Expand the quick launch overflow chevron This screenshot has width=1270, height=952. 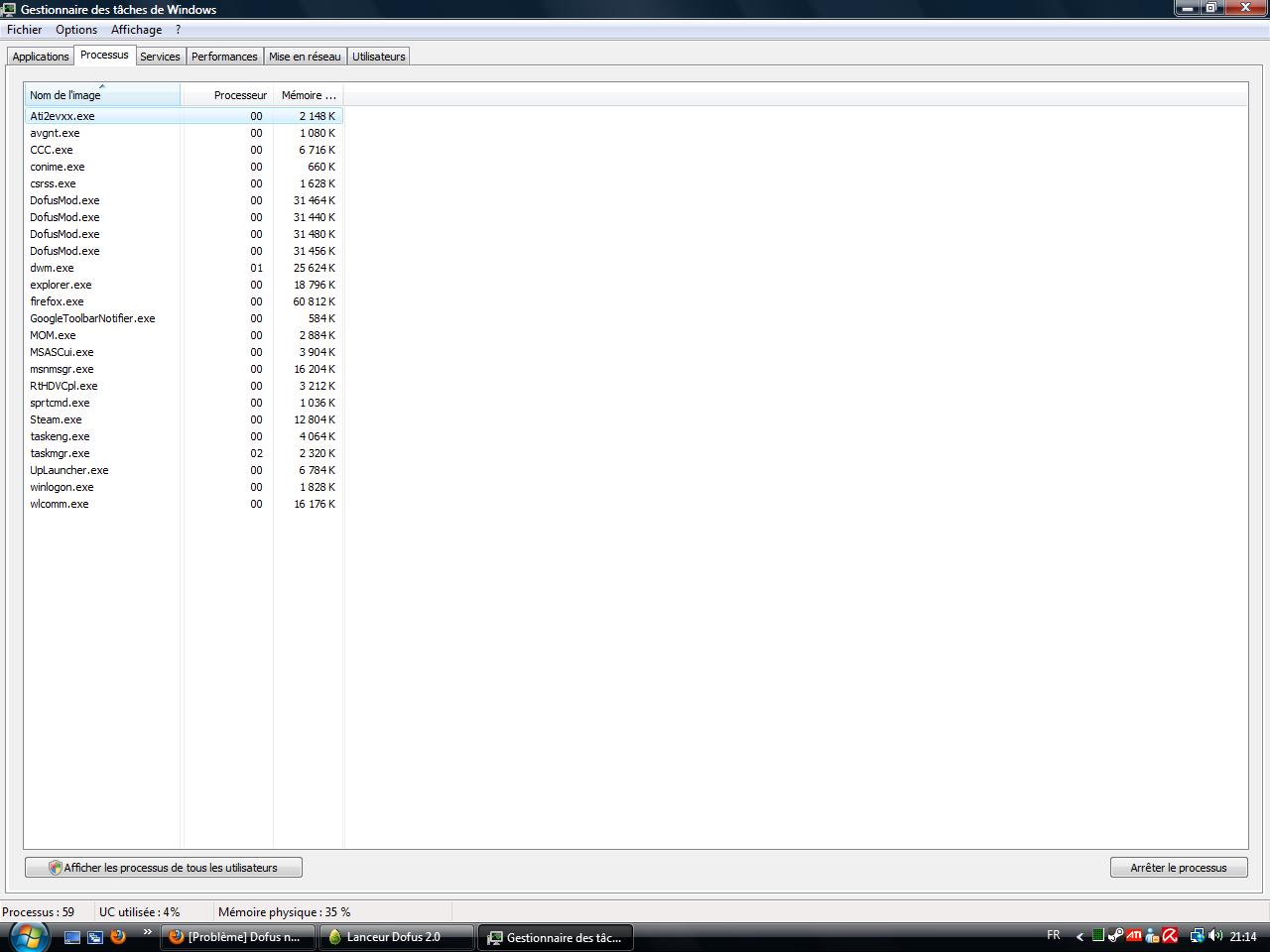[x=148, y=932]
